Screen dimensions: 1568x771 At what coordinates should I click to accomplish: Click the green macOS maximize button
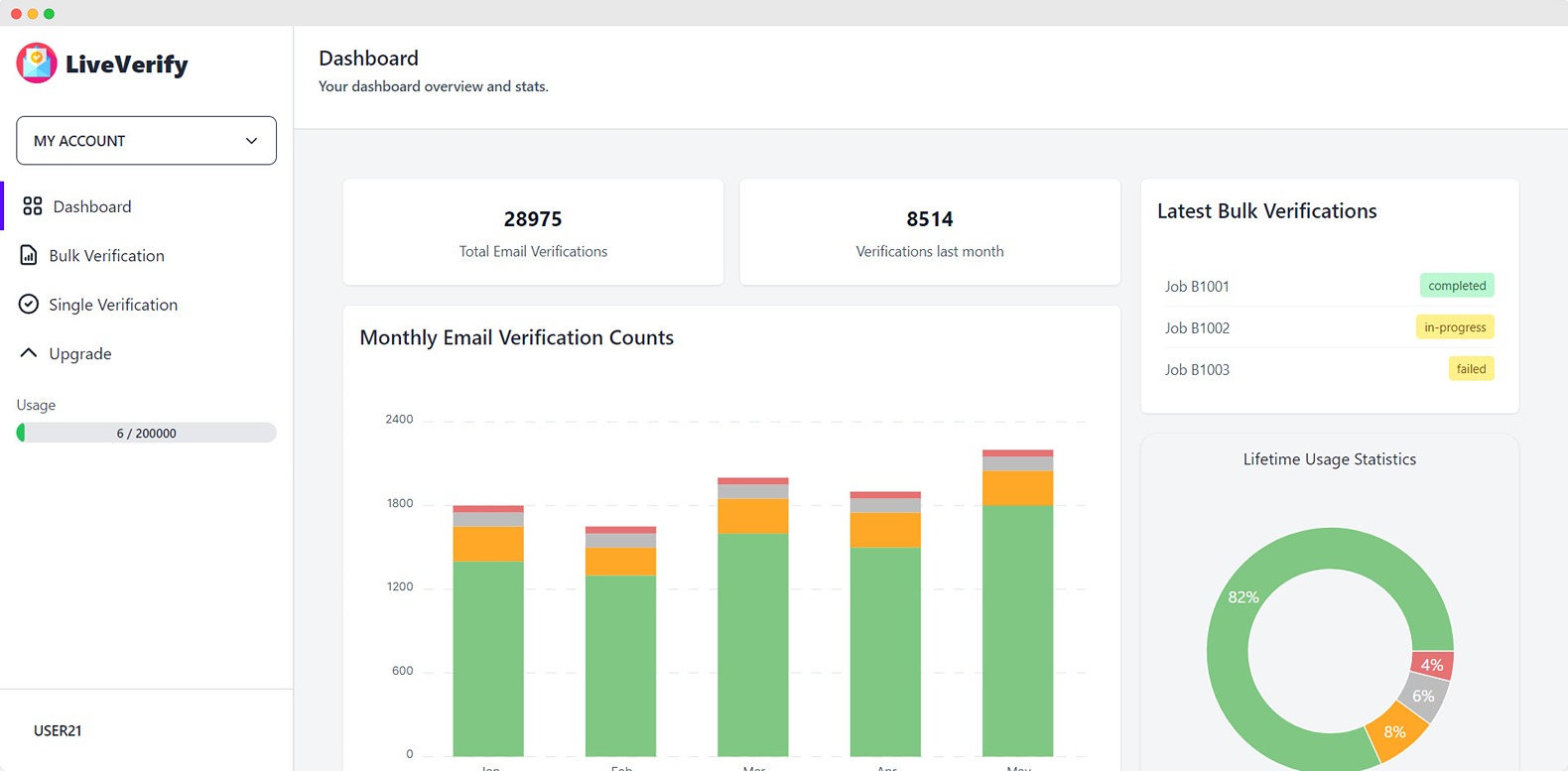coord(49,14)
